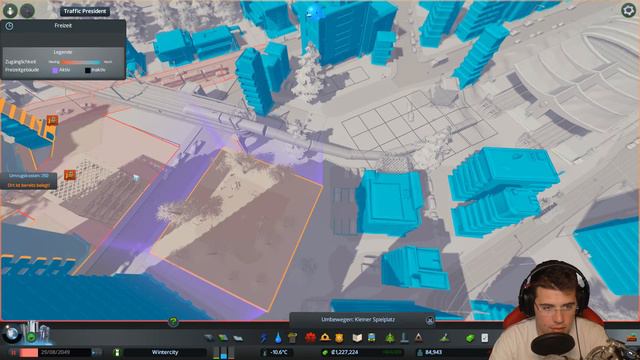Click the black Inaktiv legend swatch

(x=87, y=70)
